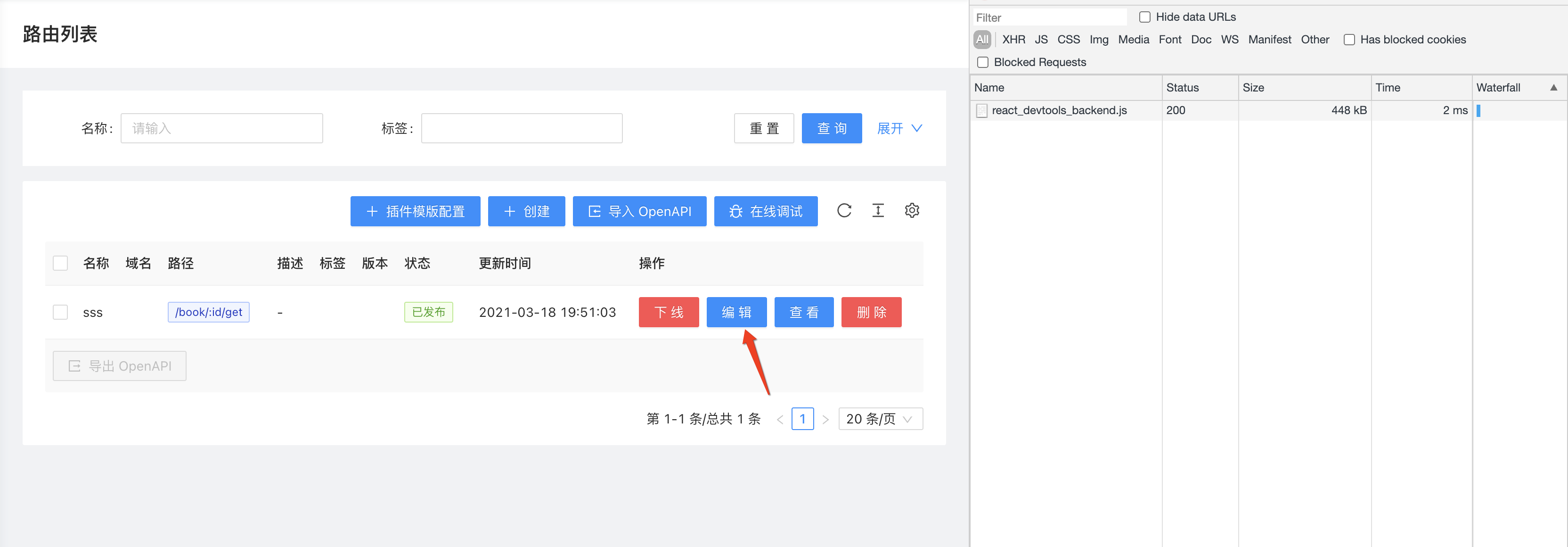Tick the select-all header checkbox
This screenshot has height=547, width=1568.
click(x=60, y=263)
